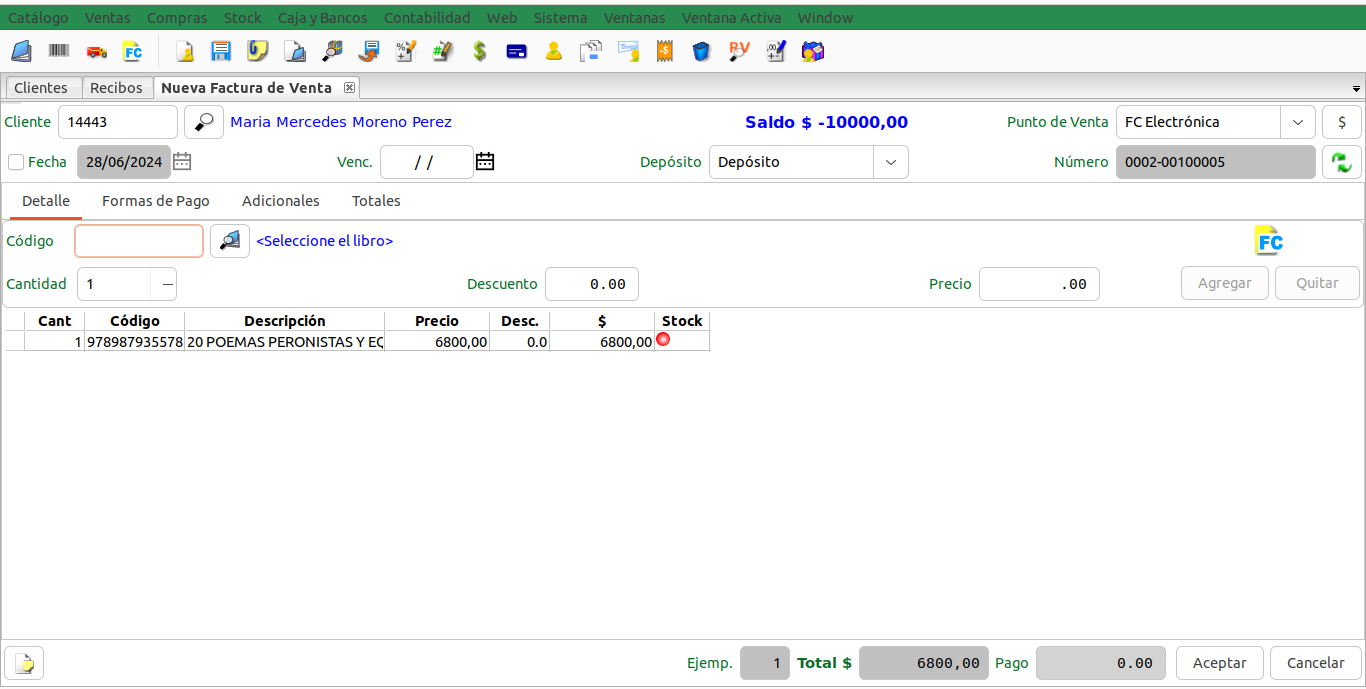Toggle the Fecha checkbox

tap(16, 162)
